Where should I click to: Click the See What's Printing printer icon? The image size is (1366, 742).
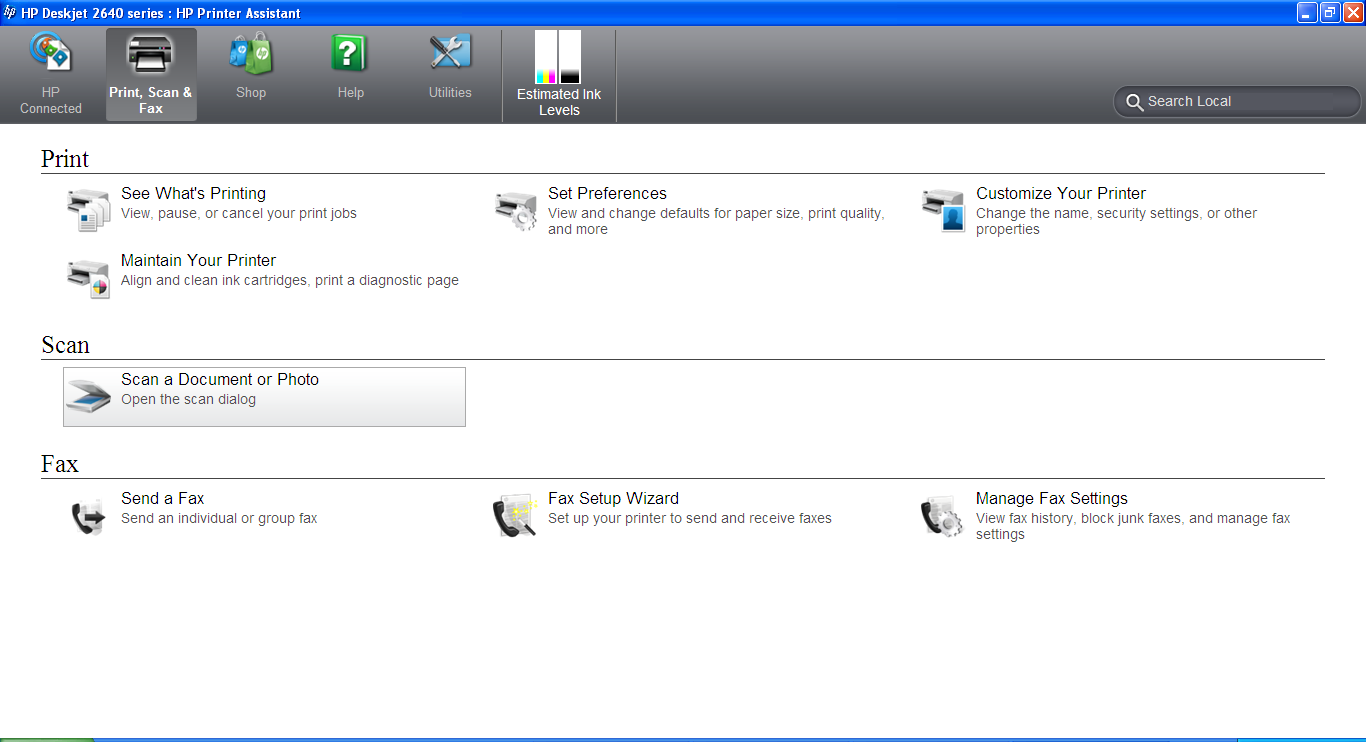tap(88, 210)
